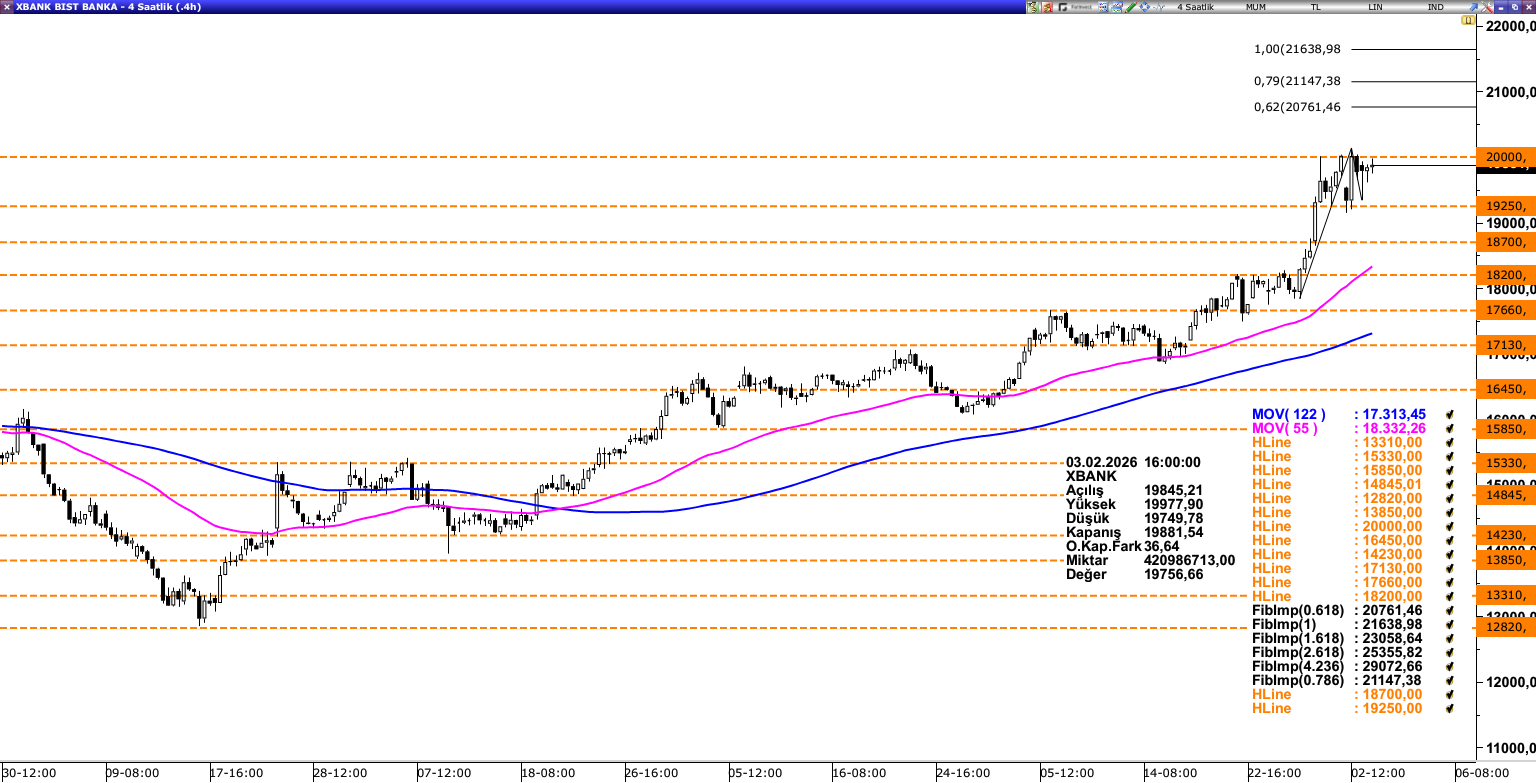Viewport: 1536px width, 783px height.
Task: Click the waveform indicator icon in toolbar
Action: point(1159,7)
